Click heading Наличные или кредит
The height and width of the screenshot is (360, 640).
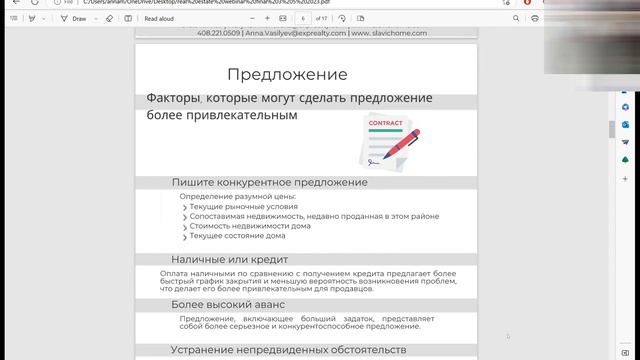click(x=229, y=260)
